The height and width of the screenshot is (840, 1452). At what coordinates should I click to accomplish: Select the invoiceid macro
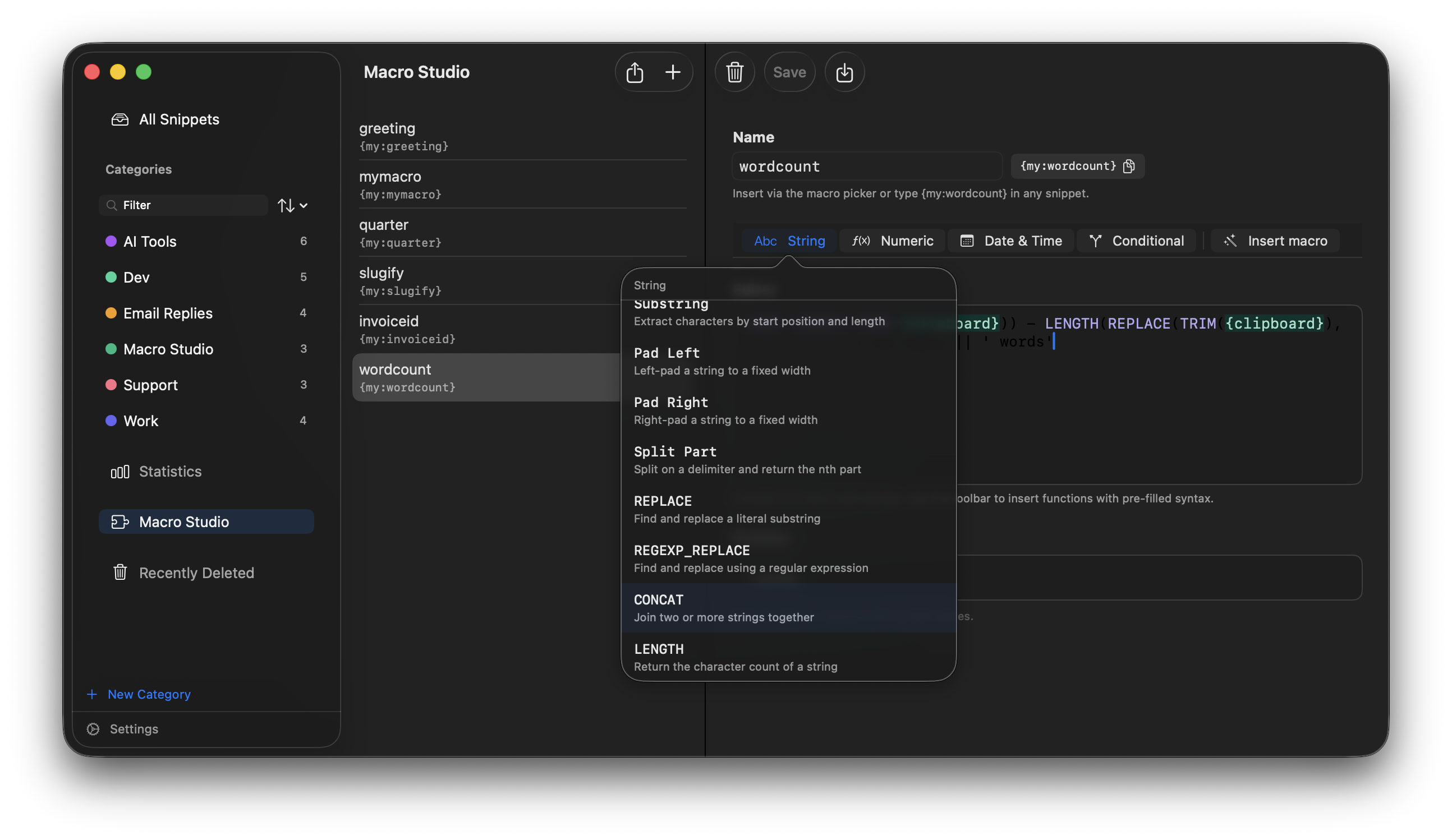point(487,329)
